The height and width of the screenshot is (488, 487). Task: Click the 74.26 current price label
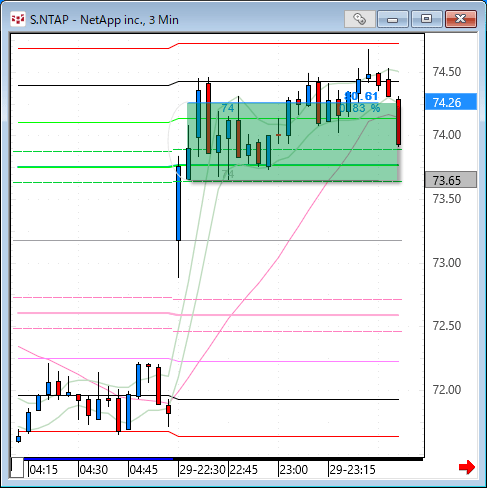click(451, 102)
